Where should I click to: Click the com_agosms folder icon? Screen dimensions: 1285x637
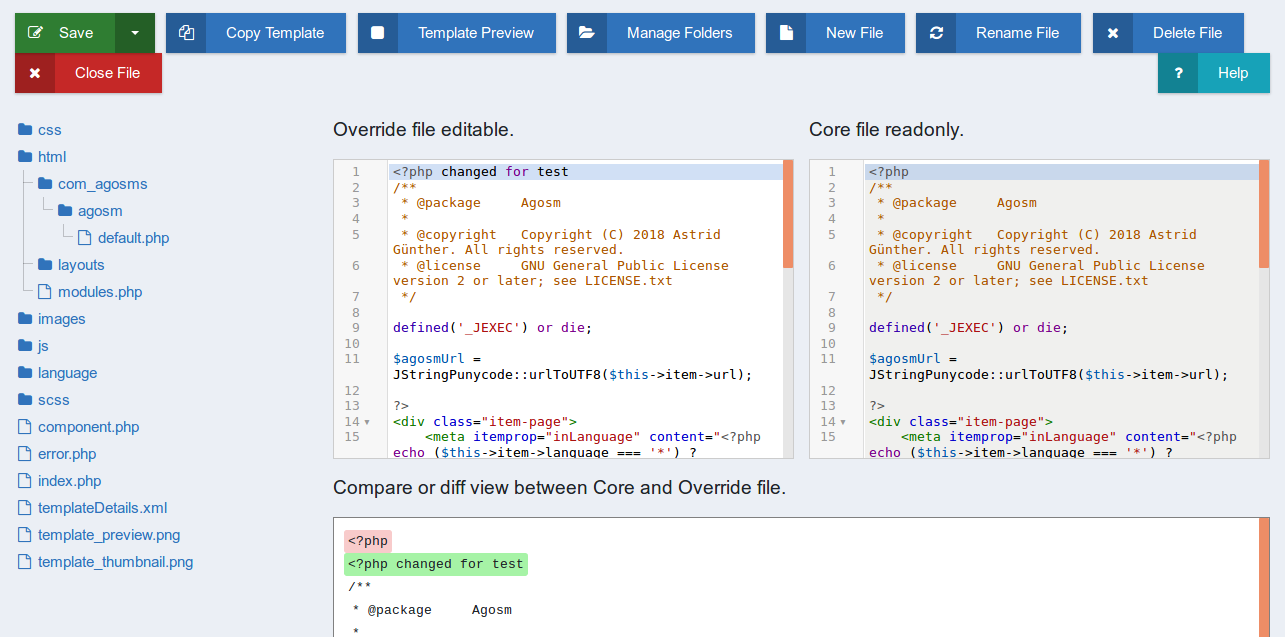click(x=45, y=184)
